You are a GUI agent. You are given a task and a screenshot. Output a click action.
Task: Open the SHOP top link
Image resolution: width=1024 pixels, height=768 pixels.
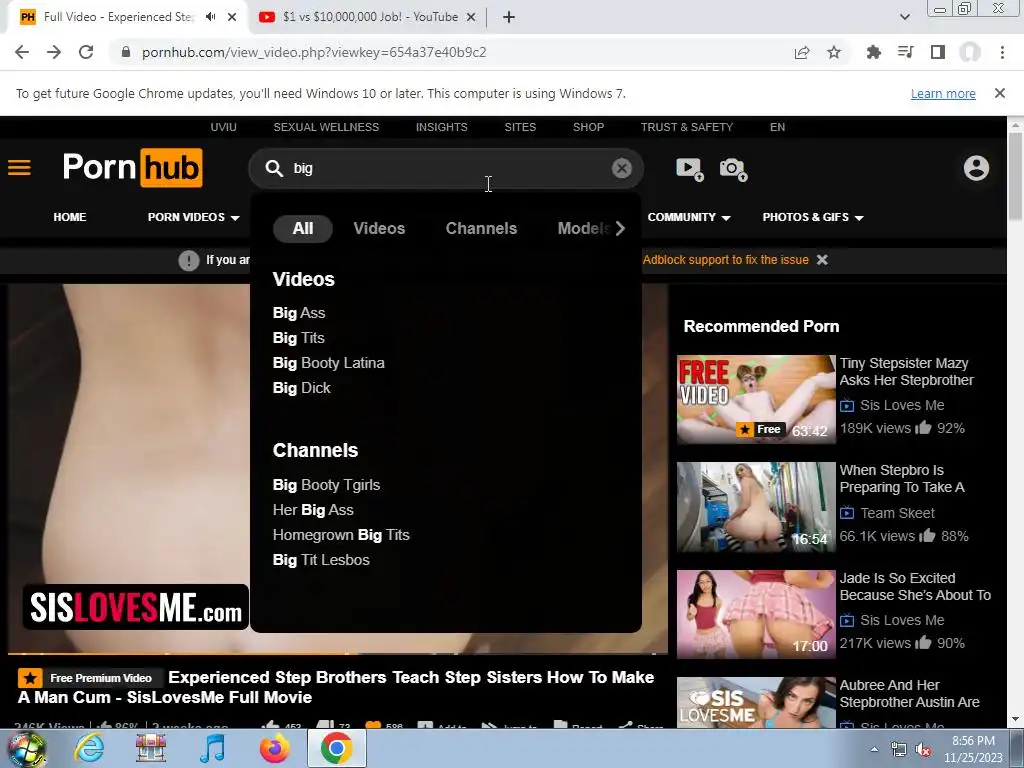(x=588, y=127)
